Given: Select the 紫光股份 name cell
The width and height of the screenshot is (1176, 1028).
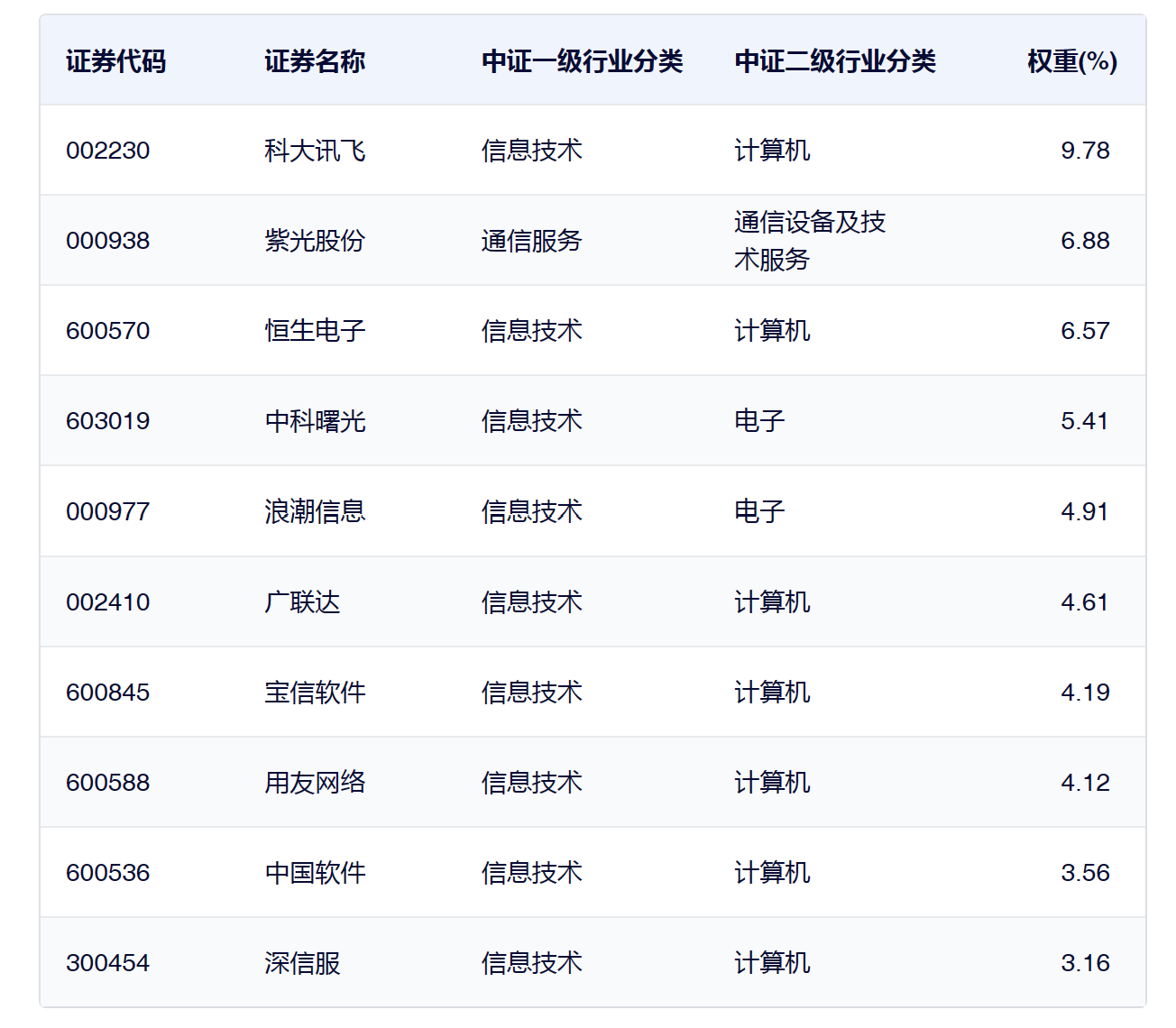Looking at the screenshot, I should pos(315,241).
